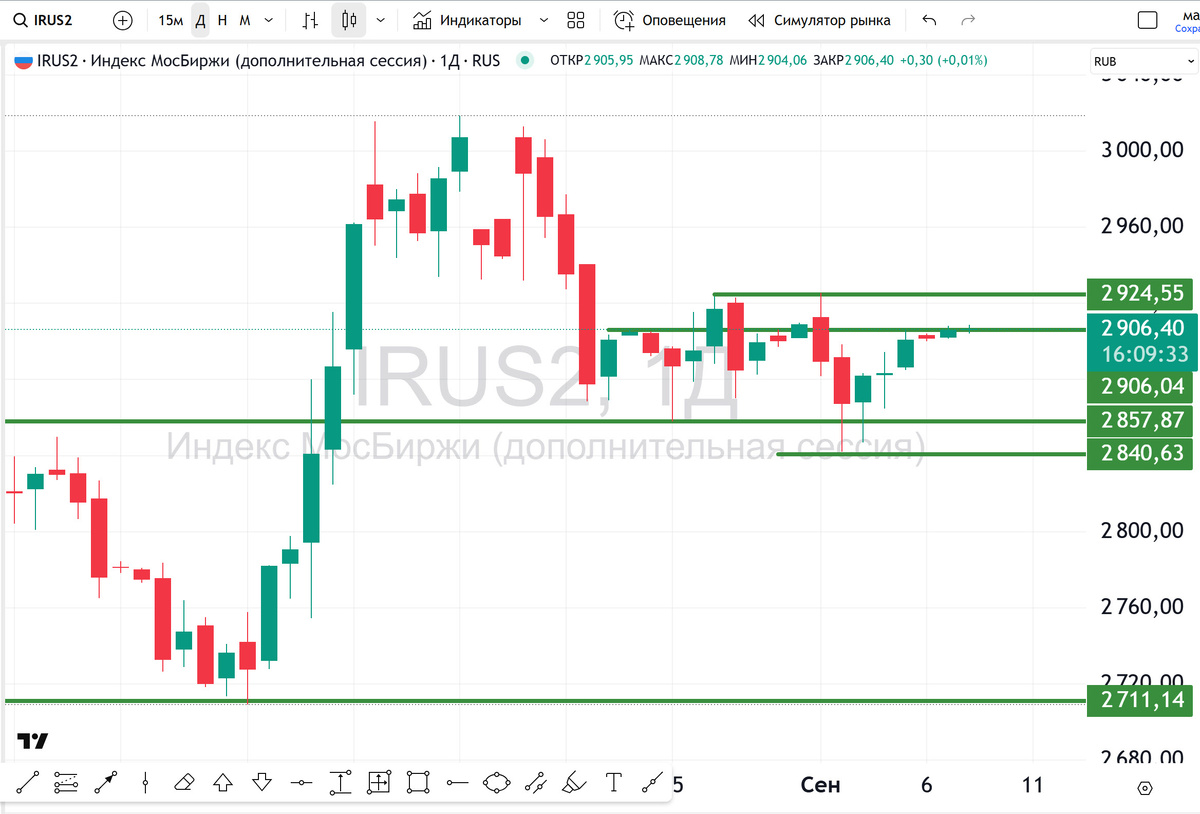Image resolution: width=1200 pixels, height=814 pixels.
Task: Select the highlighter tool
Action: pos(574,782)
